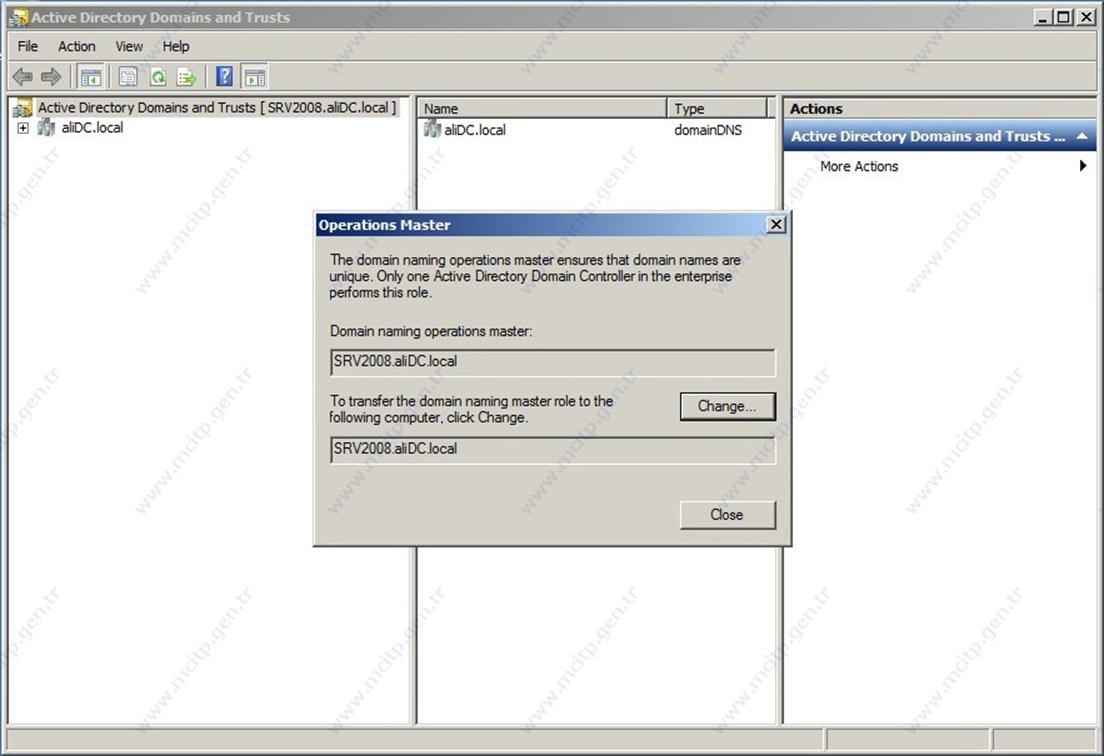Click the Change... button
1104x756 pixels.
(727, 406)
